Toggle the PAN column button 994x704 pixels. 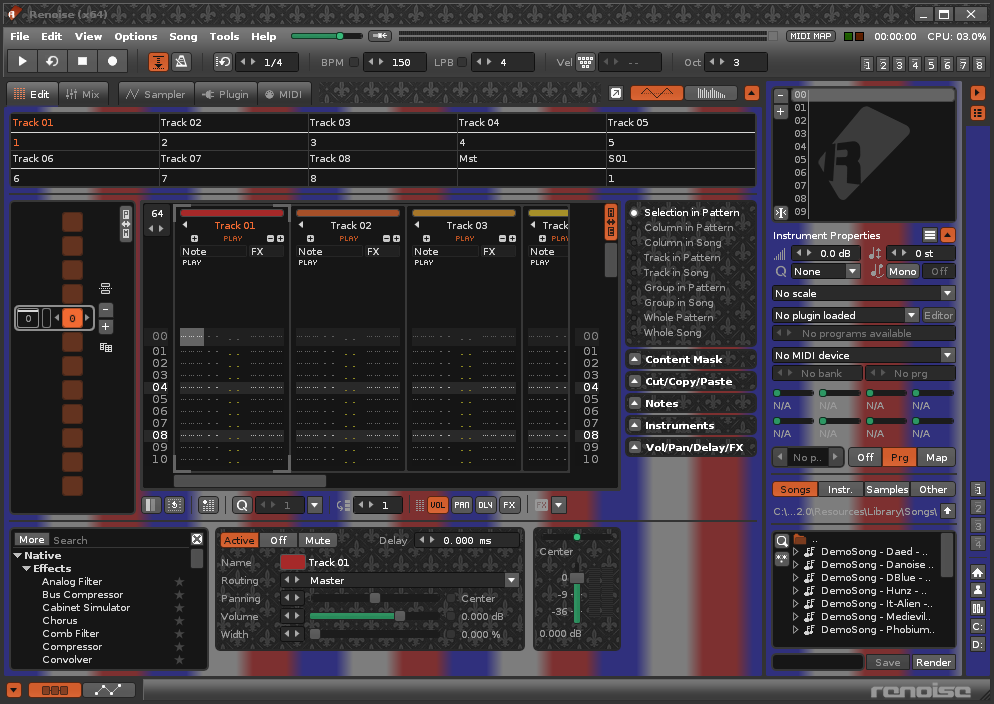pyautogui.click(x=462, y=505)
